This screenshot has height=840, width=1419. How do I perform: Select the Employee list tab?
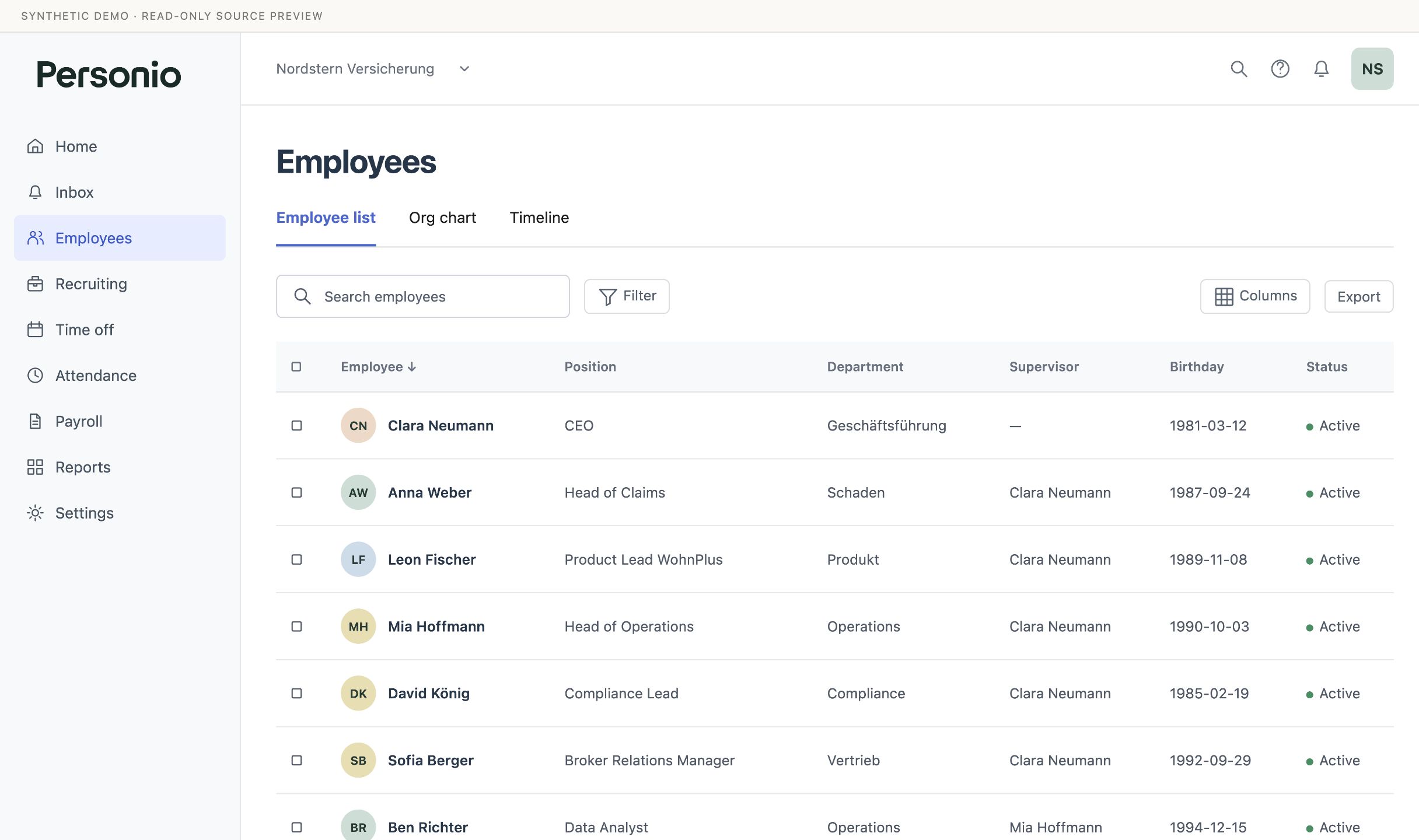coord(326,218)
